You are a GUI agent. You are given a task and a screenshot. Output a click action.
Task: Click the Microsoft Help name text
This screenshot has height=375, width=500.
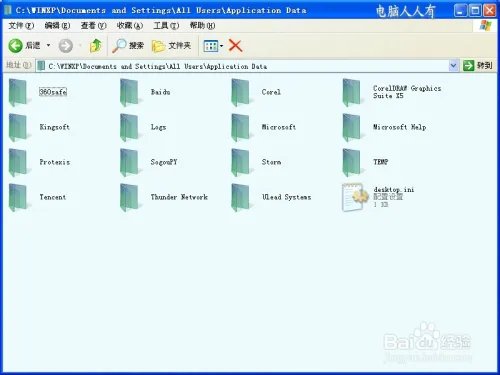399,127
